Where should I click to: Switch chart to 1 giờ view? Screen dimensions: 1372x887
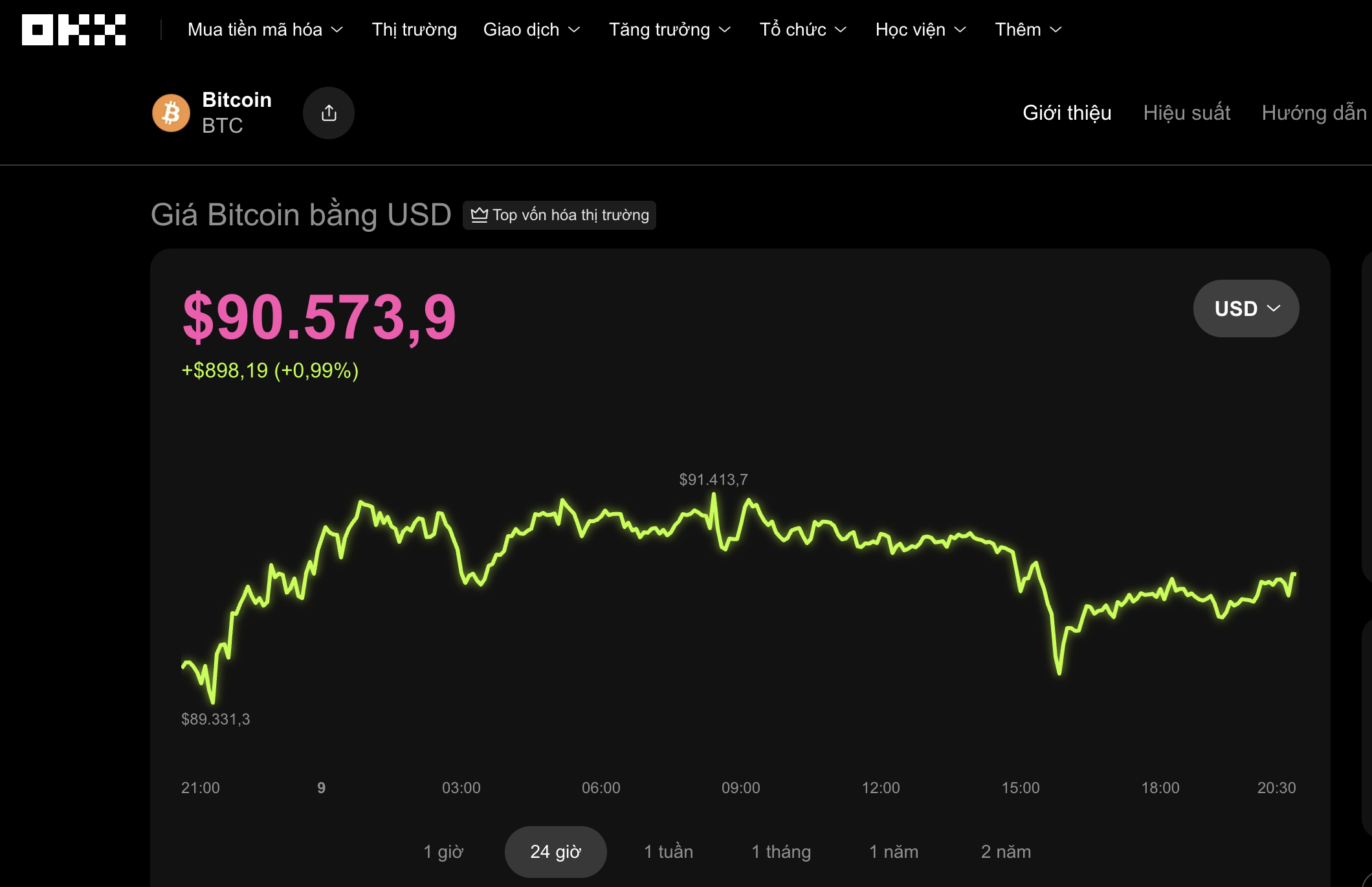coord(444,852)
